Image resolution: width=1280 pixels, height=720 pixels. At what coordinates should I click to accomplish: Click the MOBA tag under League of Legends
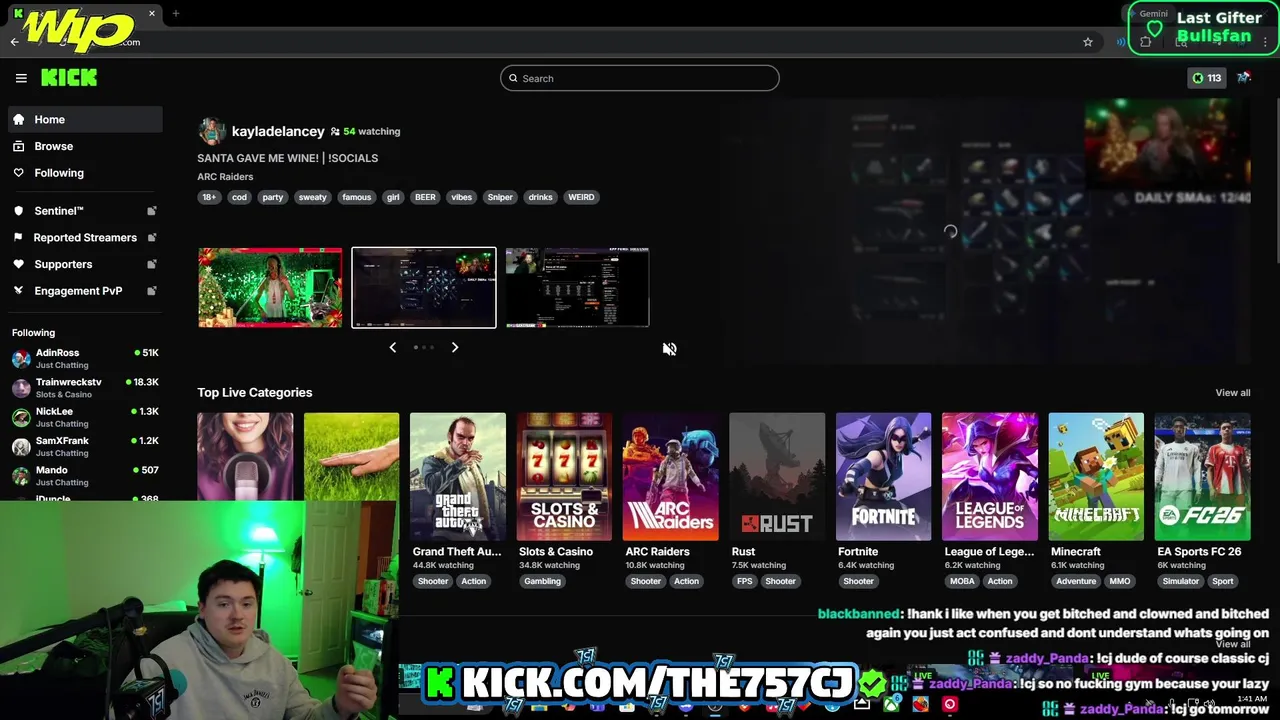(962, 581)
